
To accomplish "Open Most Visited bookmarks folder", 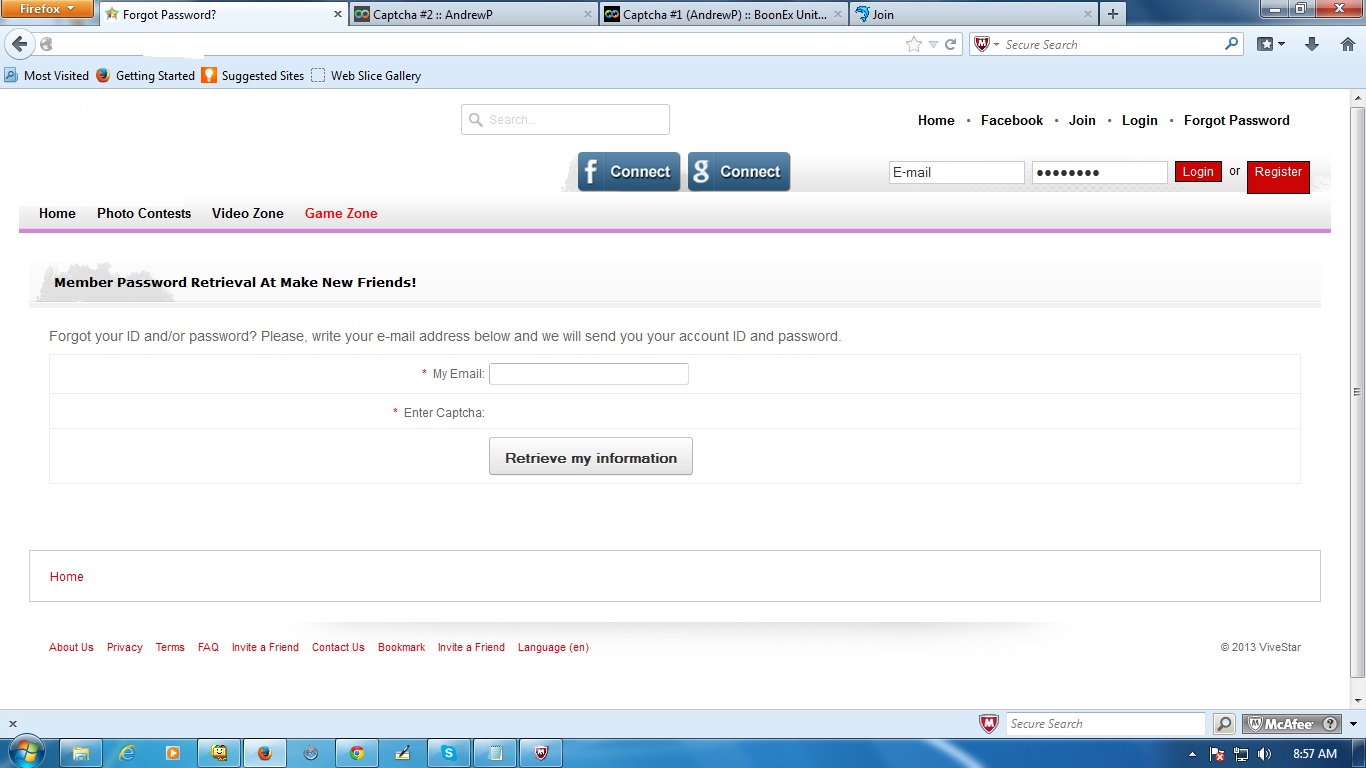I will 47,76.
